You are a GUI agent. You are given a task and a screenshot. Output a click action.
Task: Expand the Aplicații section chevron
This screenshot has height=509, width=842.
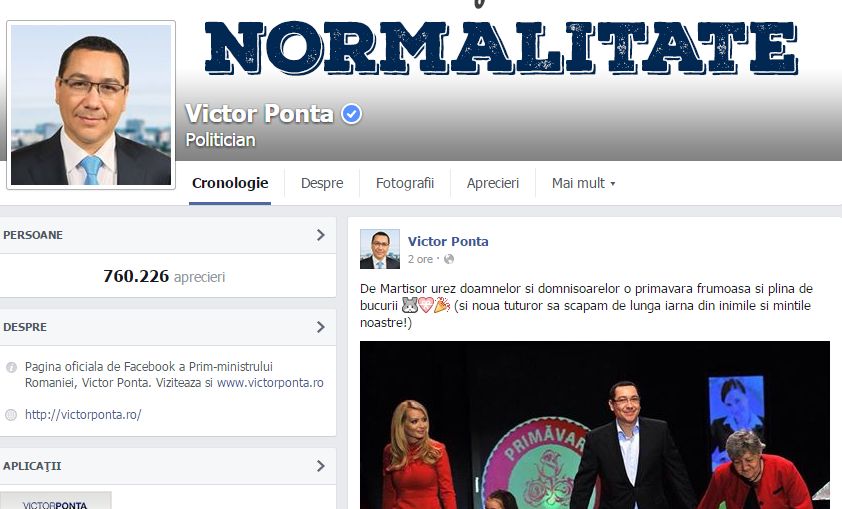(x=321, y=466)
